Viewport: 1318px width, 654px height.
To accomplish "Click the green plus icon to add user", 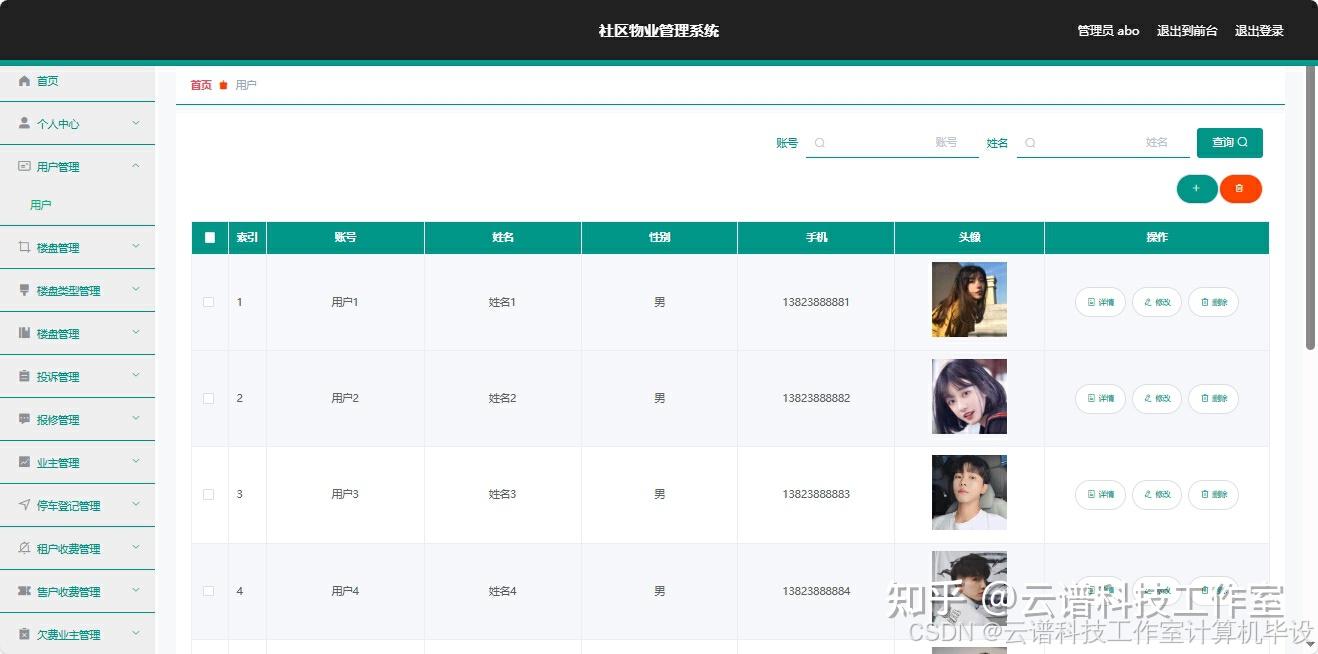I will pos(1196,188).
